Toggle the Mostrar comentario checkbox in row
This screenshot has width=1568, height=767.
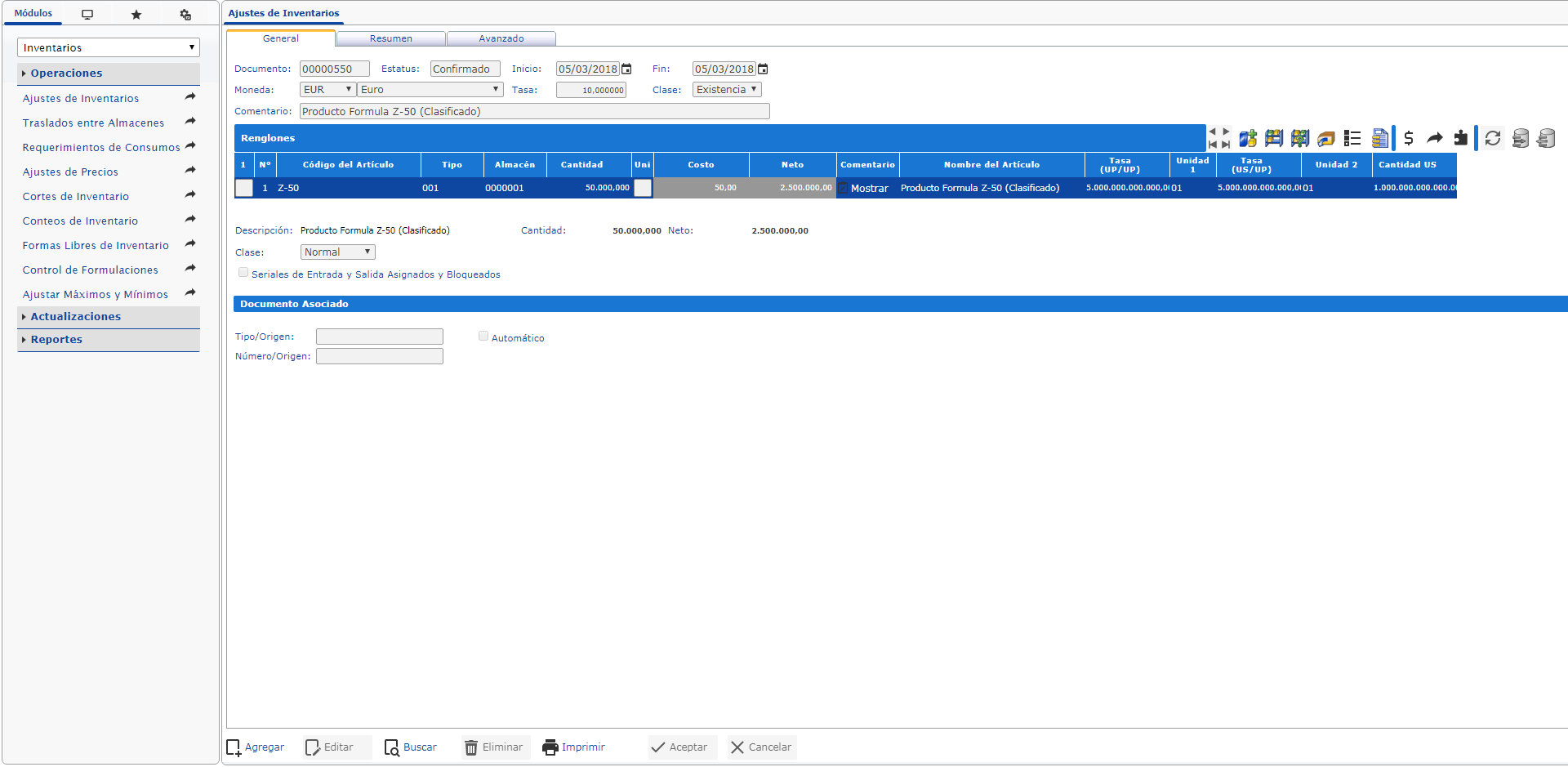(844, 188)
